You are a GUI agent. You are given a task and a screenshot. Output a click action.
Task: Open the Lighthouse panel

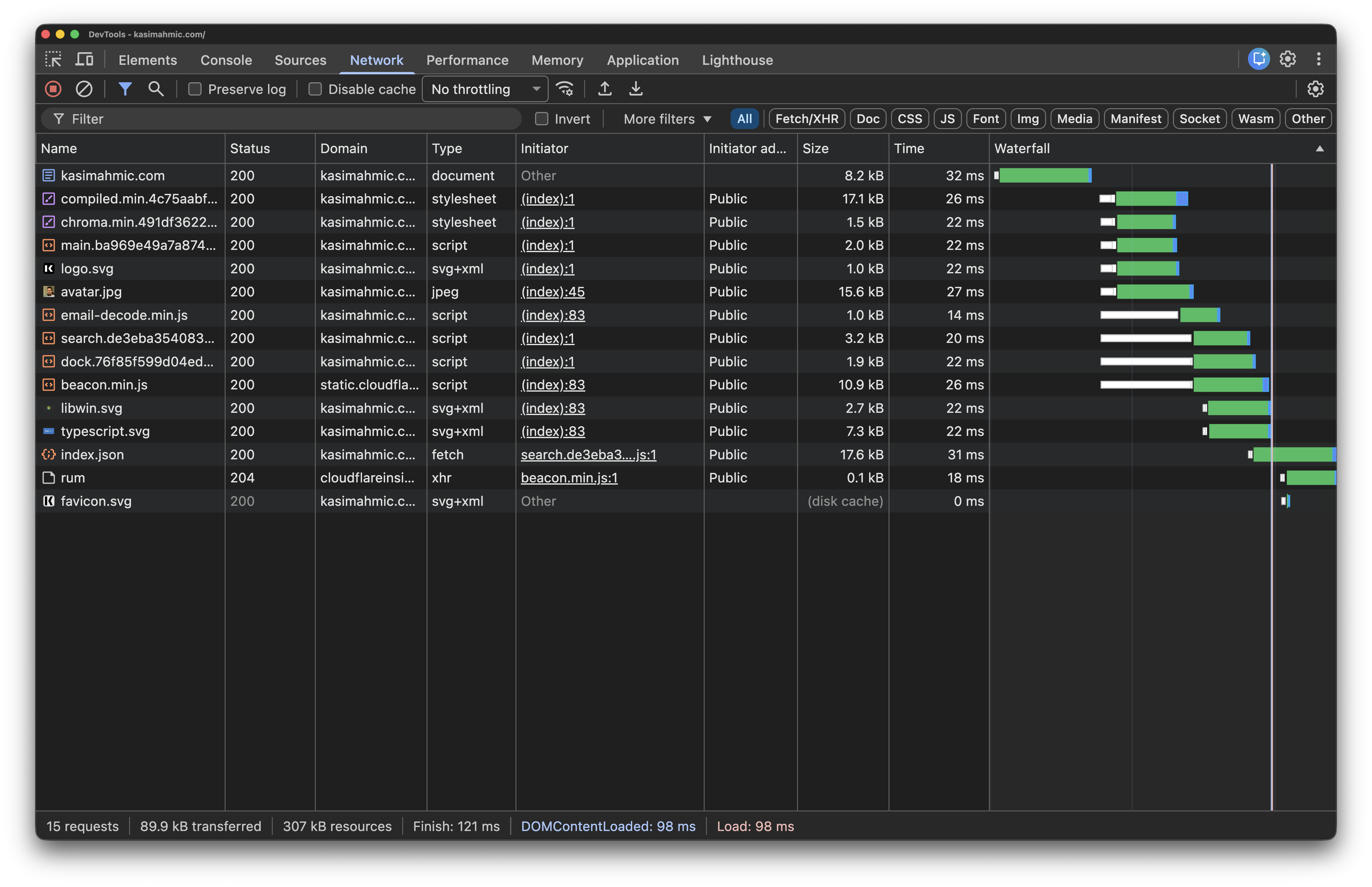[x=737, y=60]
